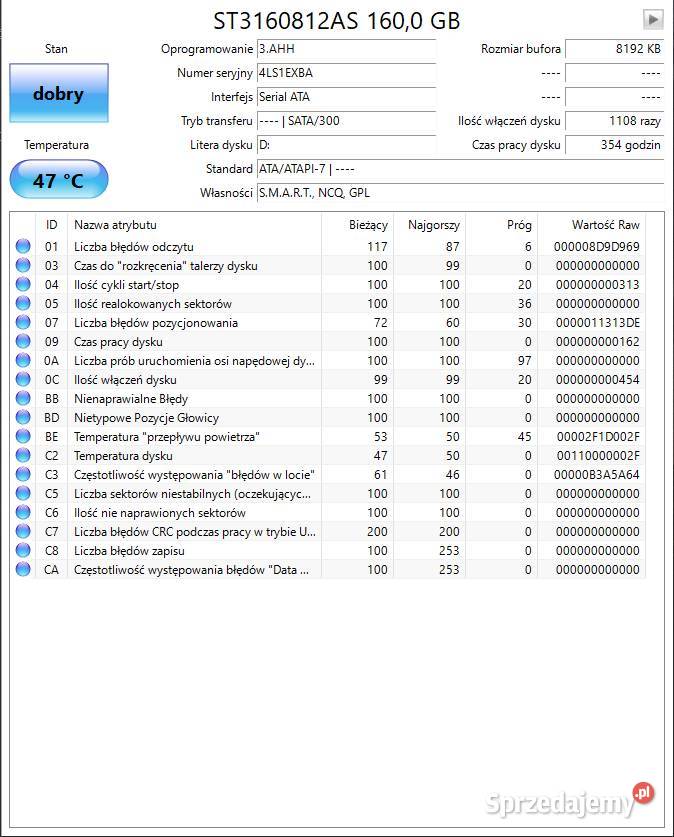Click the status icon for attribute 05
This screenshot has width=674, height=837.
pyautogui.click(x=23, y=304)
